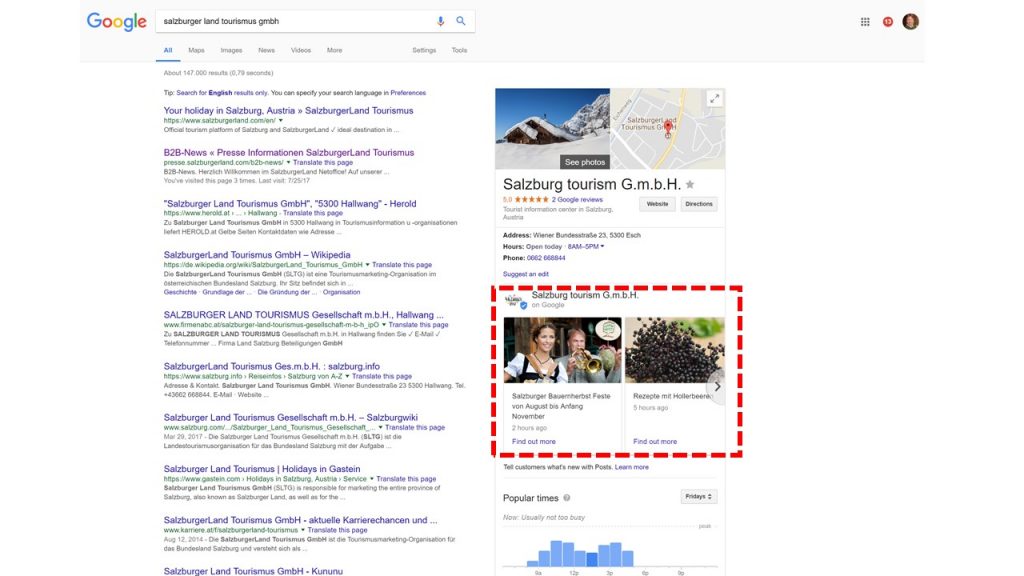Translate the Gastein result page
The image size is (1024, 576).
click(x=406, y=479)
